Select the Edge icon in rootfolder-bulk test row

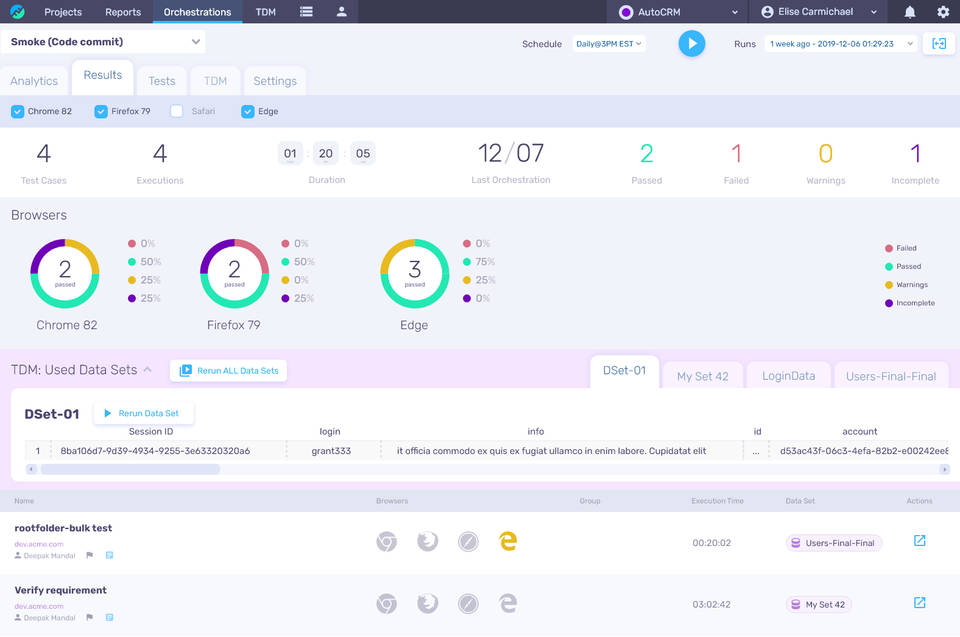click(x=508, y=541)
